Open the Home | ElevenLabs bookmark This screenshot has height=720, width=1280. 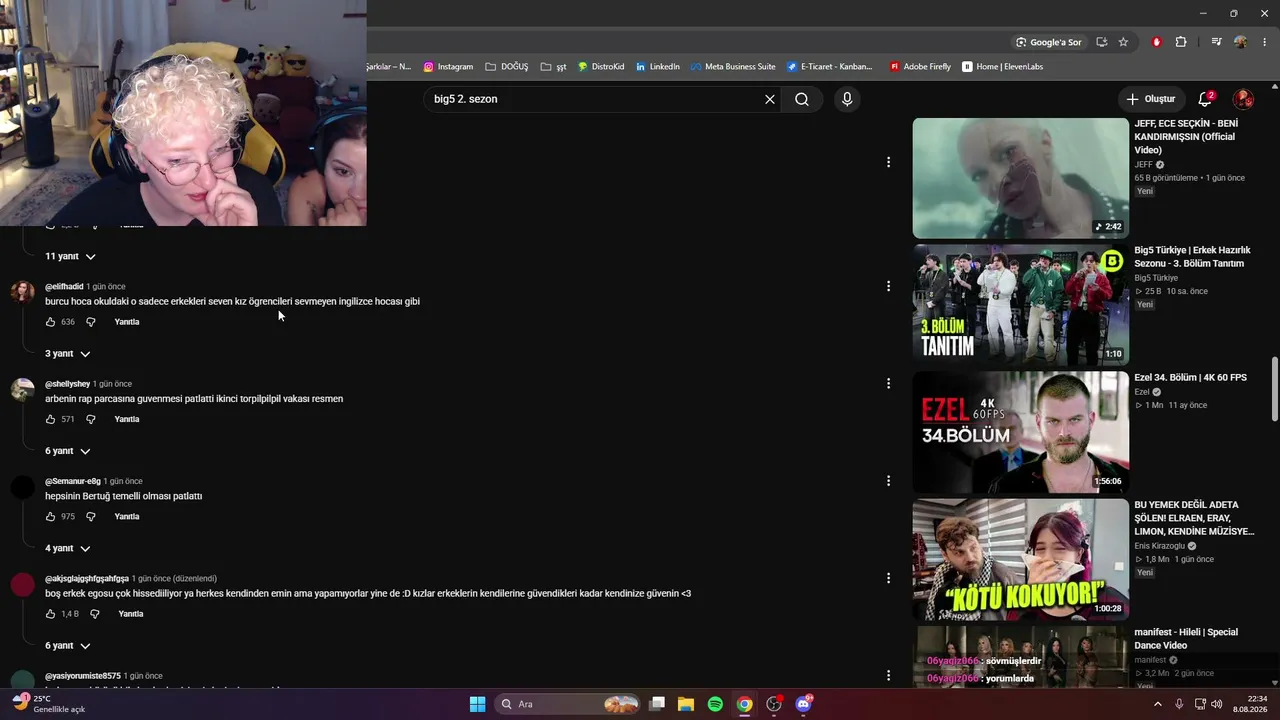coord(1002,67)
